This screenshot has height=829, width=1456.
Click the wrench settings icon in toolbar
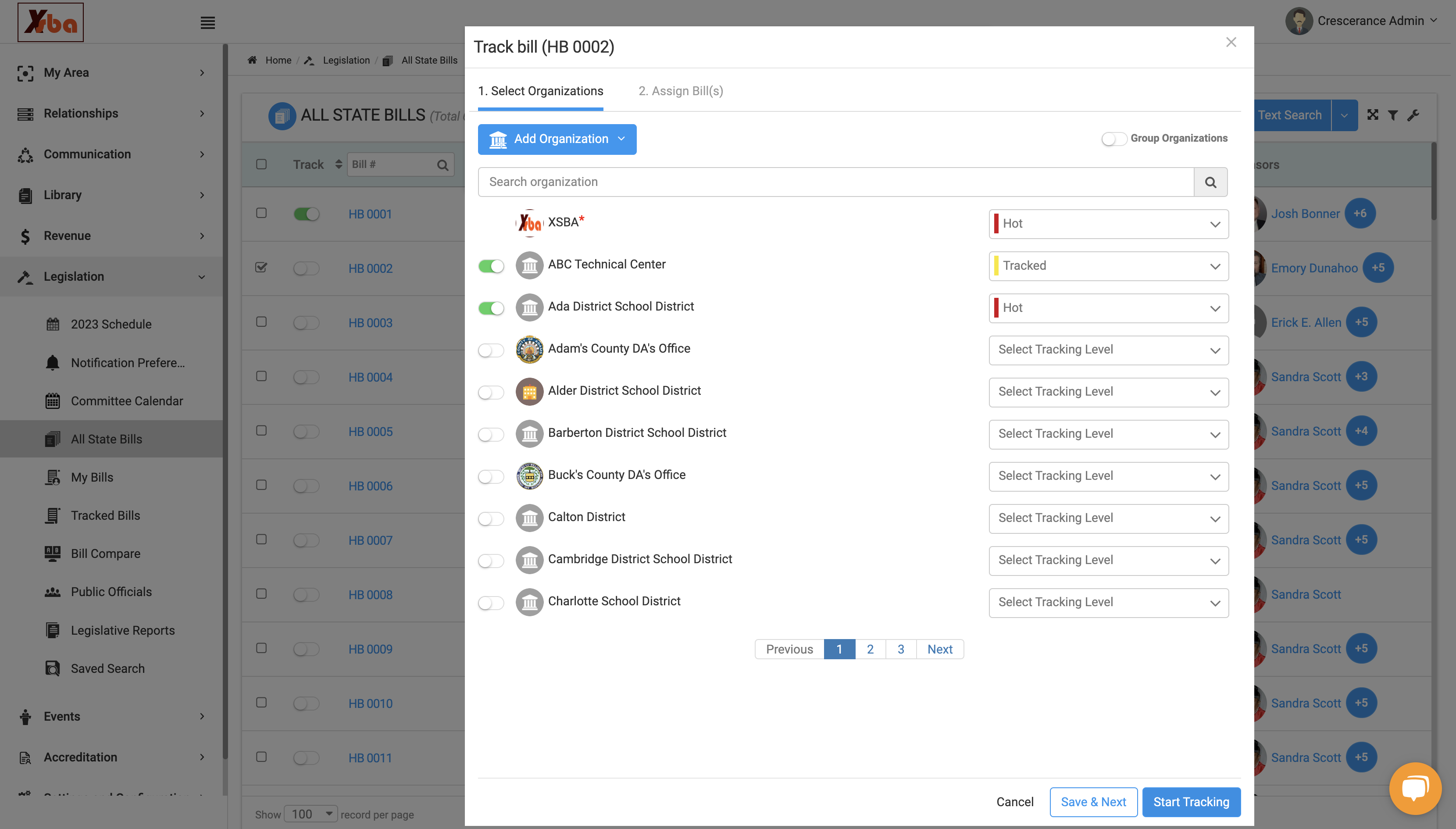coord(1413,115)
